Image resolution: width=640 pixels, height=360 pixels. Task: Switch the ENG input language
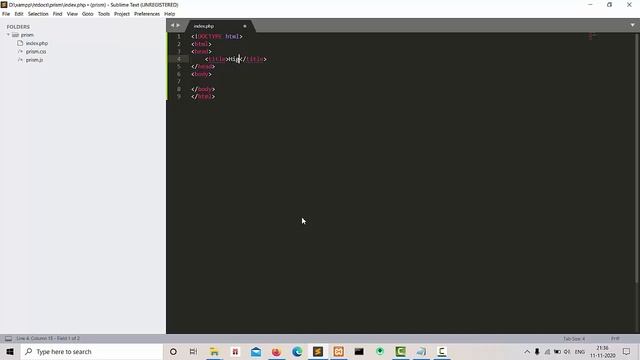click(x=580, y=352)
